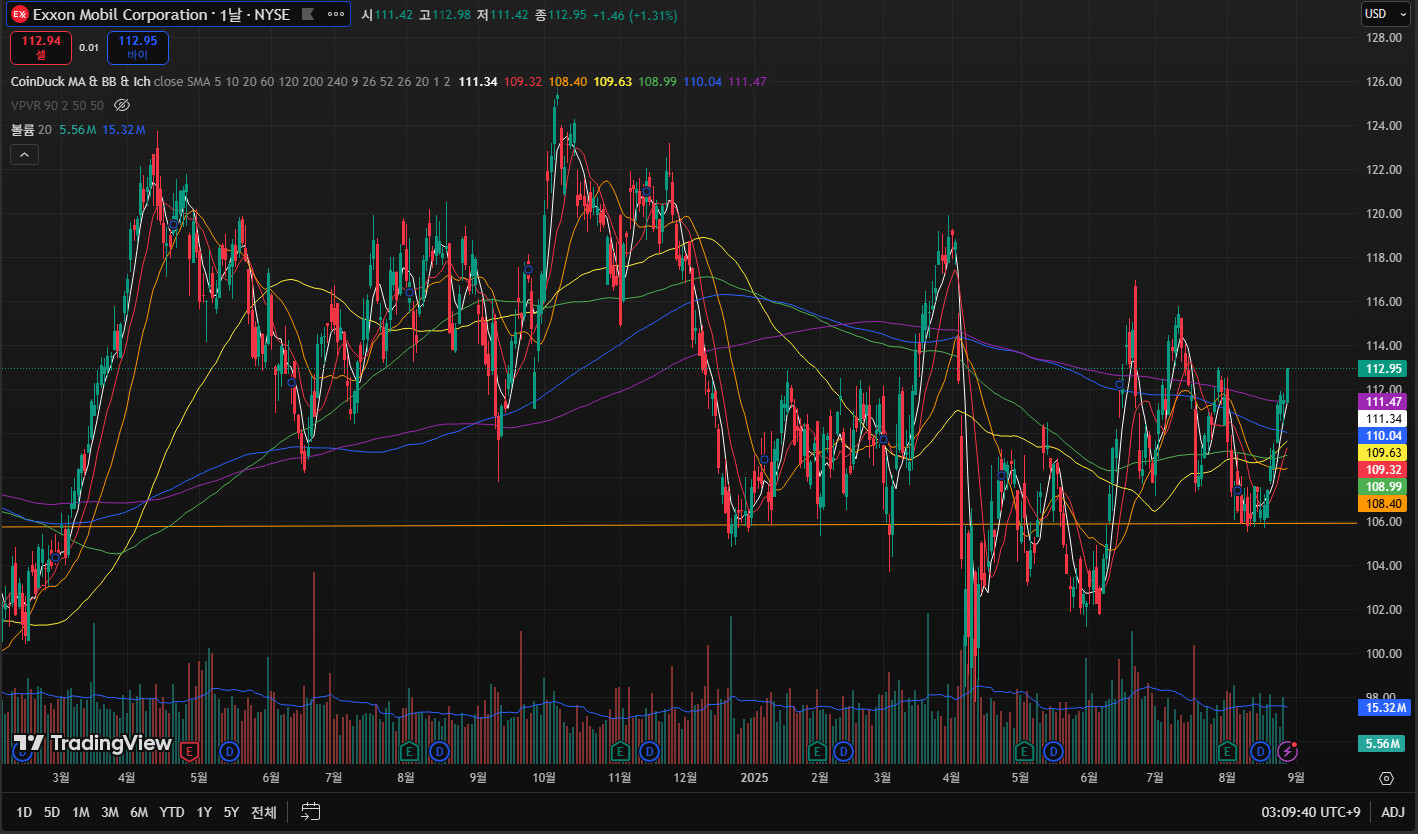
Task: Show the hidden VPVR indicator via eye icon
Action: coord(122,105)
